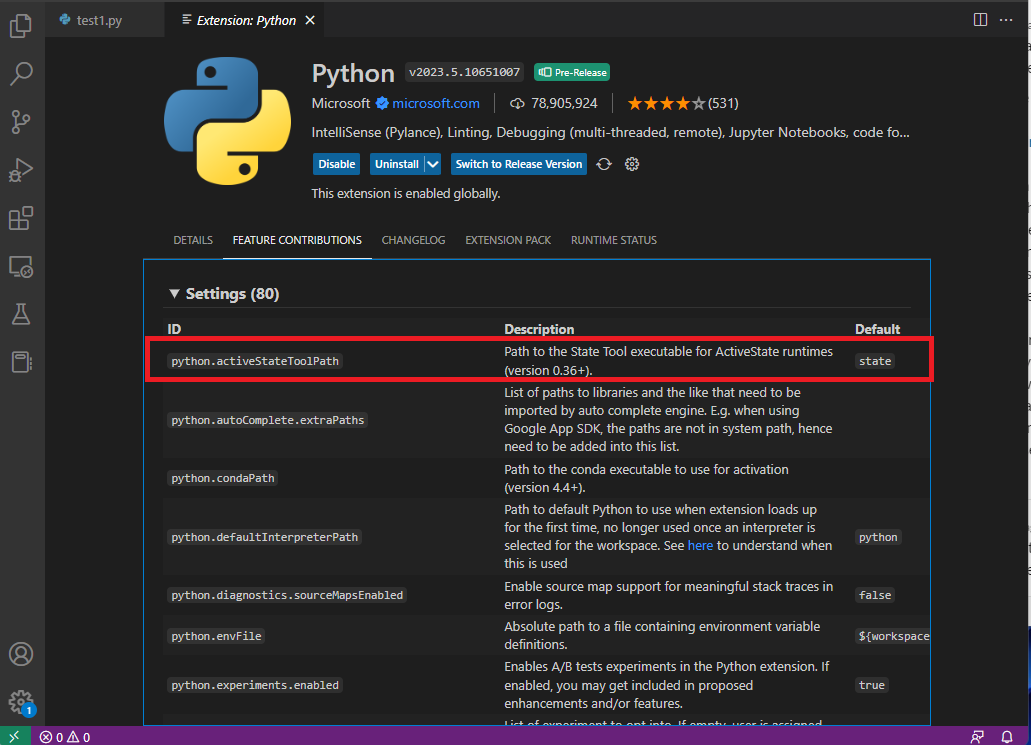The height and width of the screenshot is (745, 1031).
Task: Open the microsoft.com publisher link
Action: [435, 103]
